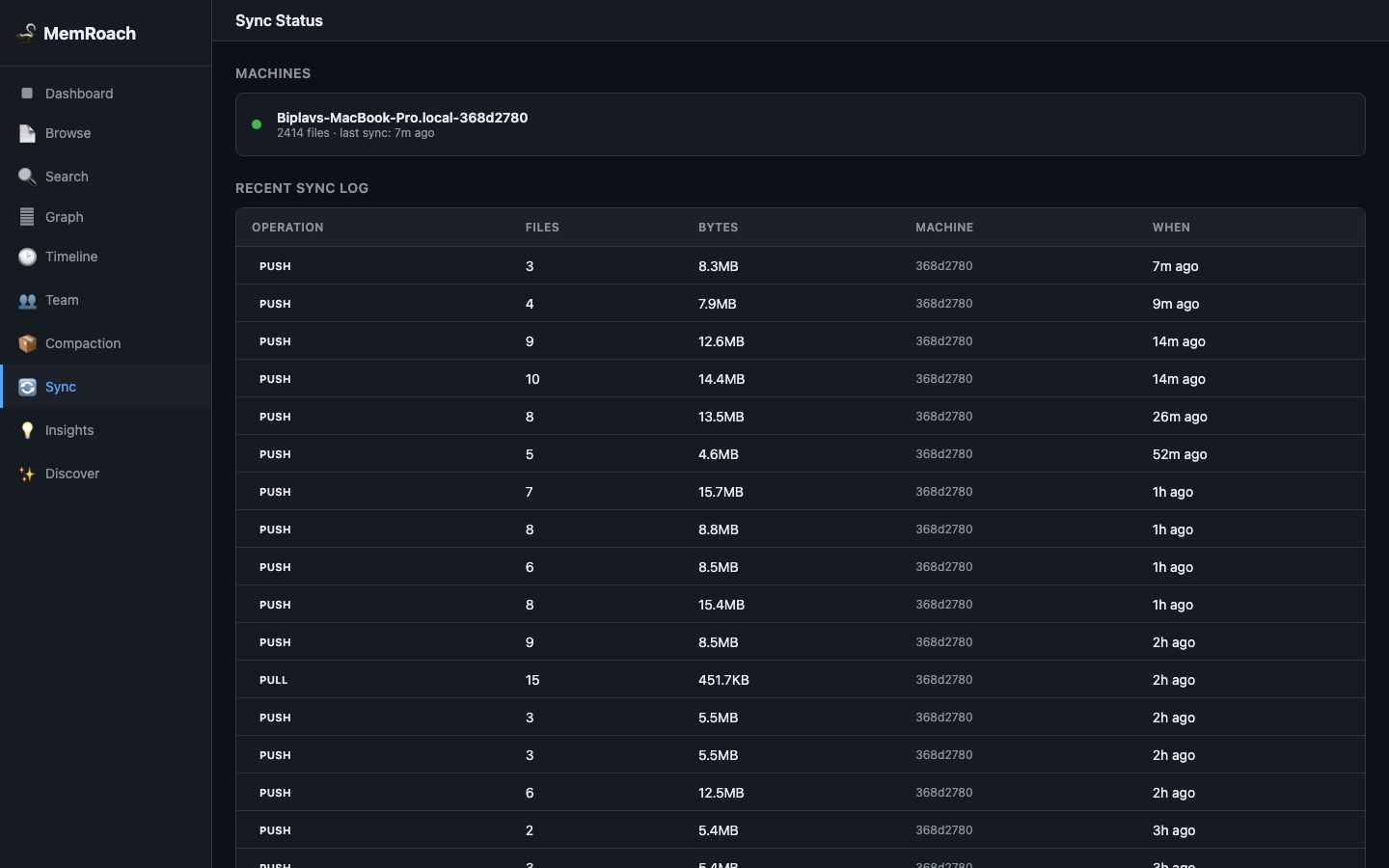Click the '9m ago' timestamp

pyautogui.click(x=1176, y=304)
